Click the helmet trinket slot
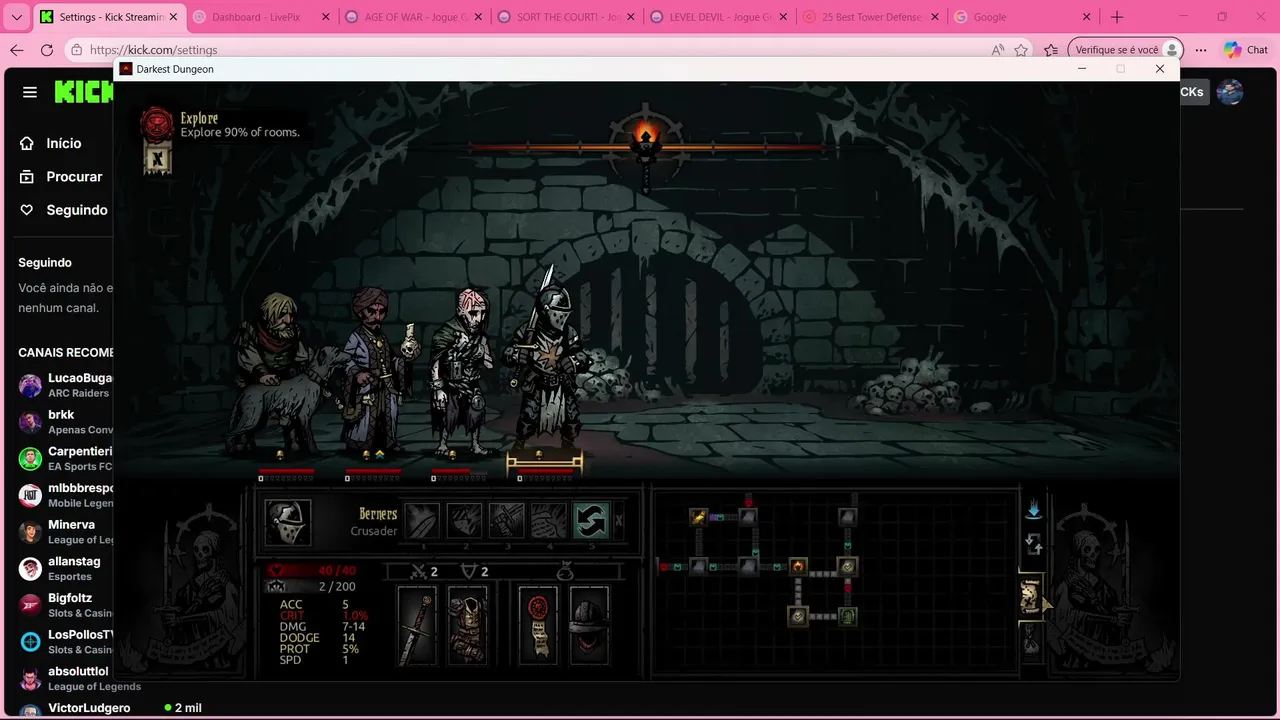The width and height of the screenshot is (1280, 720). coord(589,625)
